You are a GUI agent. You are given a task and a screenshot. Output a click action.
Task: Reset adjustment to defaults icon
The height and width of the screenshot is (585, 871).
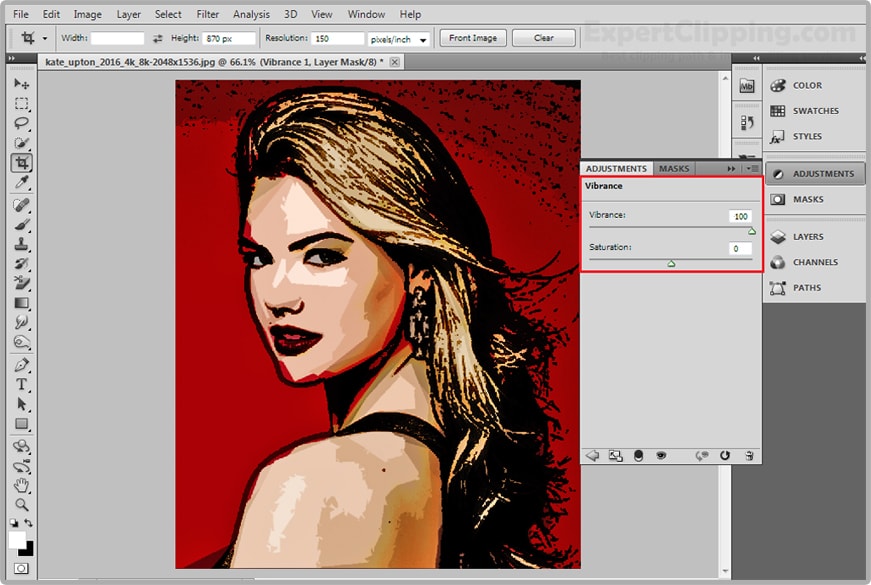tap(724, 456)
